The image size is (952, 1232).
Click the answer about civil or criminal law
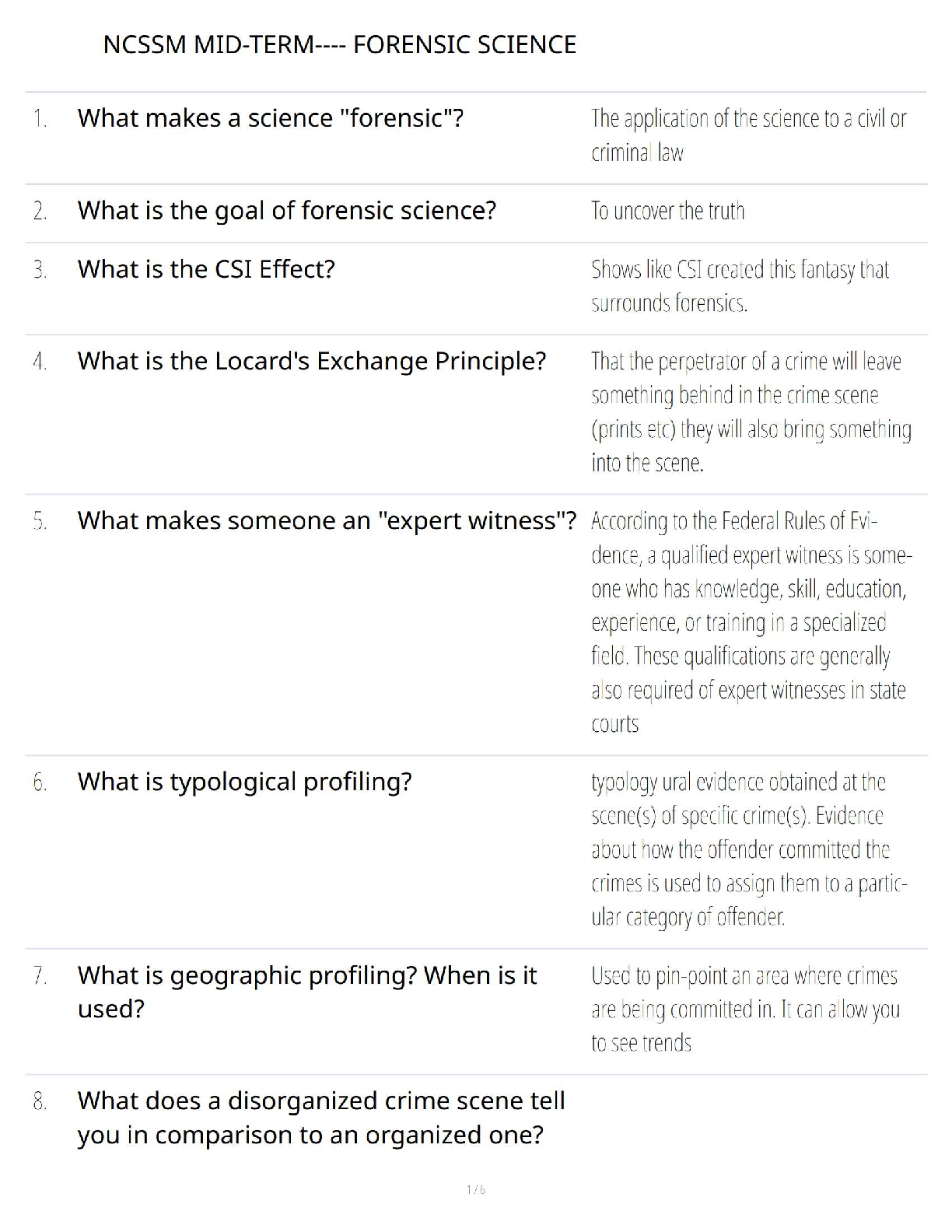pyautogui.click(x=748, y=135)
